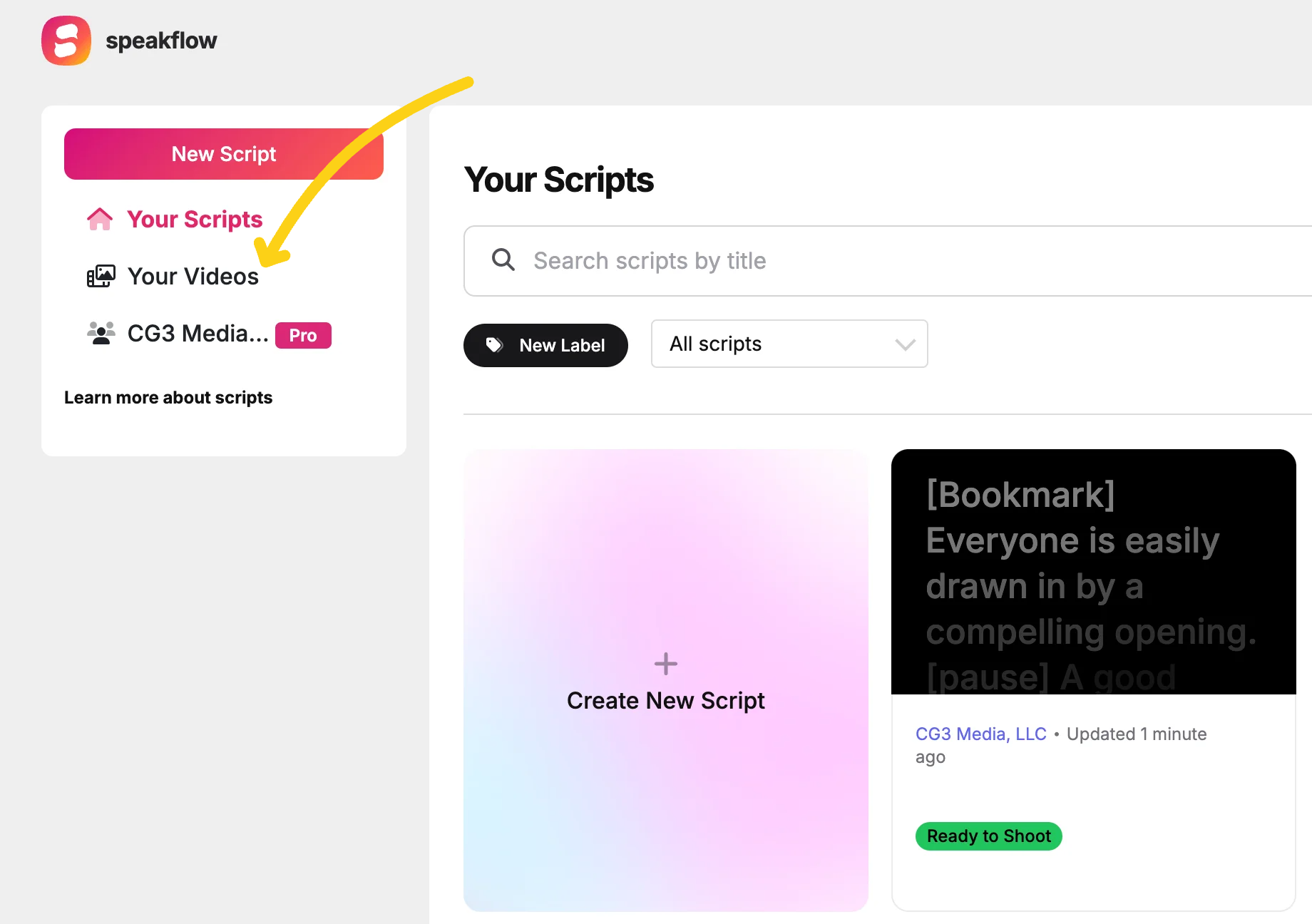Follow the CG3 Media, LLC link

tap(980, 734)
